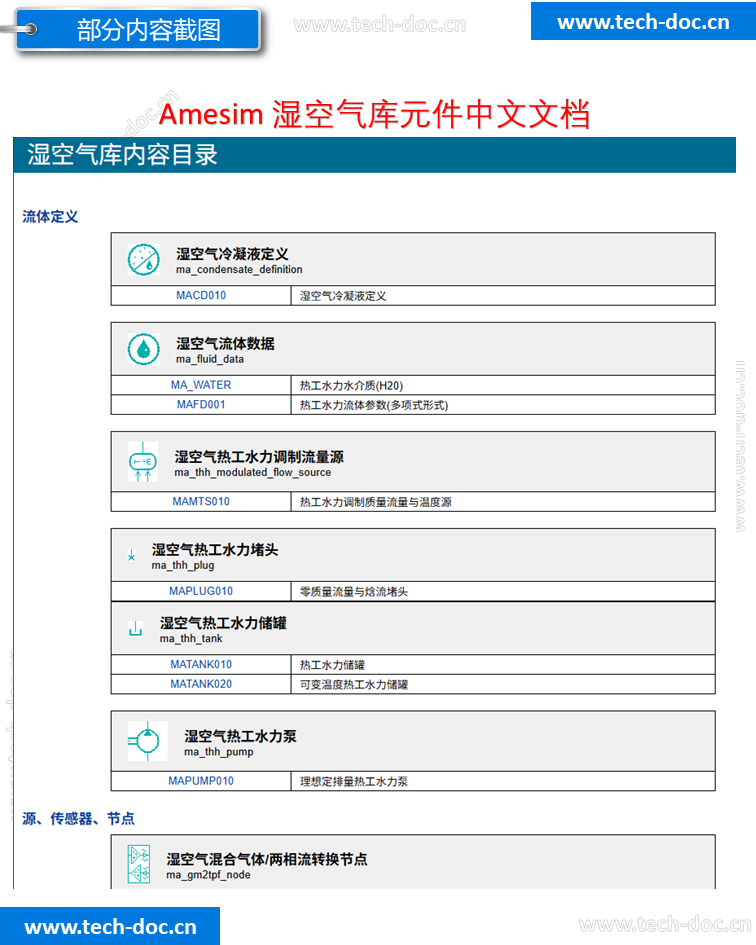
Task: Select the 湿空气热工水力调制流量源 title
Action: (259, 457)
